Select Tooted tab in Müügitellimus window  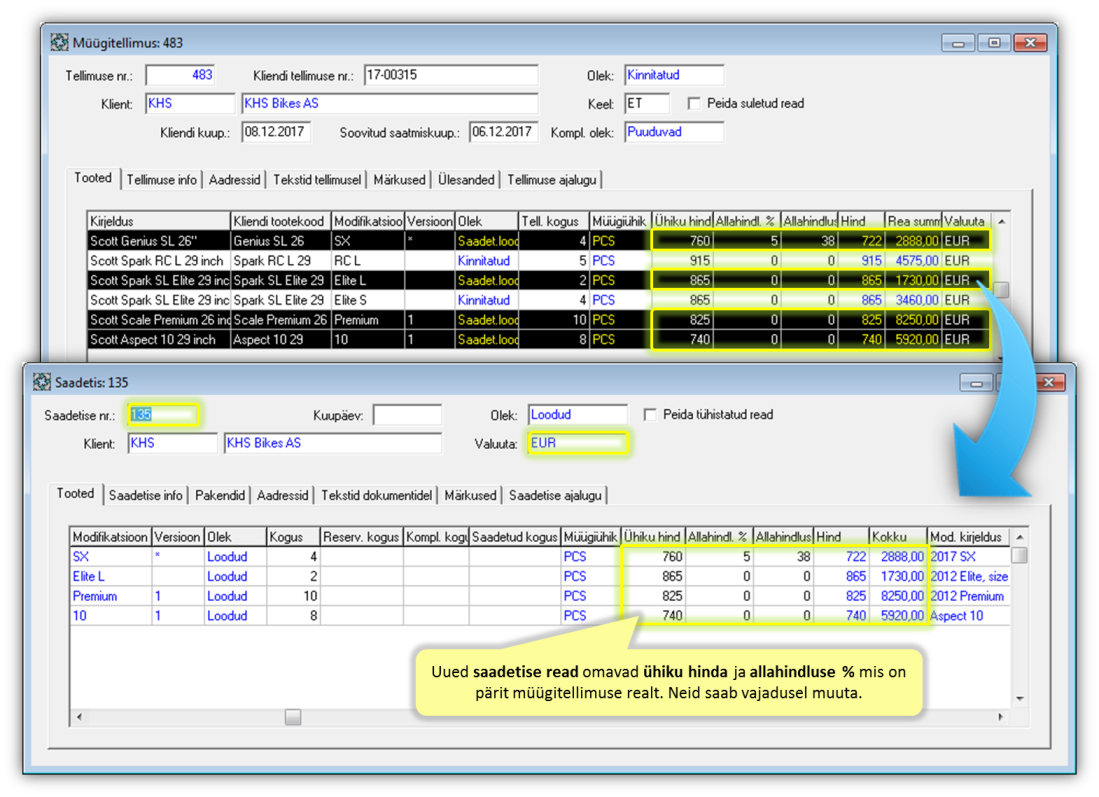pos(93,178)
